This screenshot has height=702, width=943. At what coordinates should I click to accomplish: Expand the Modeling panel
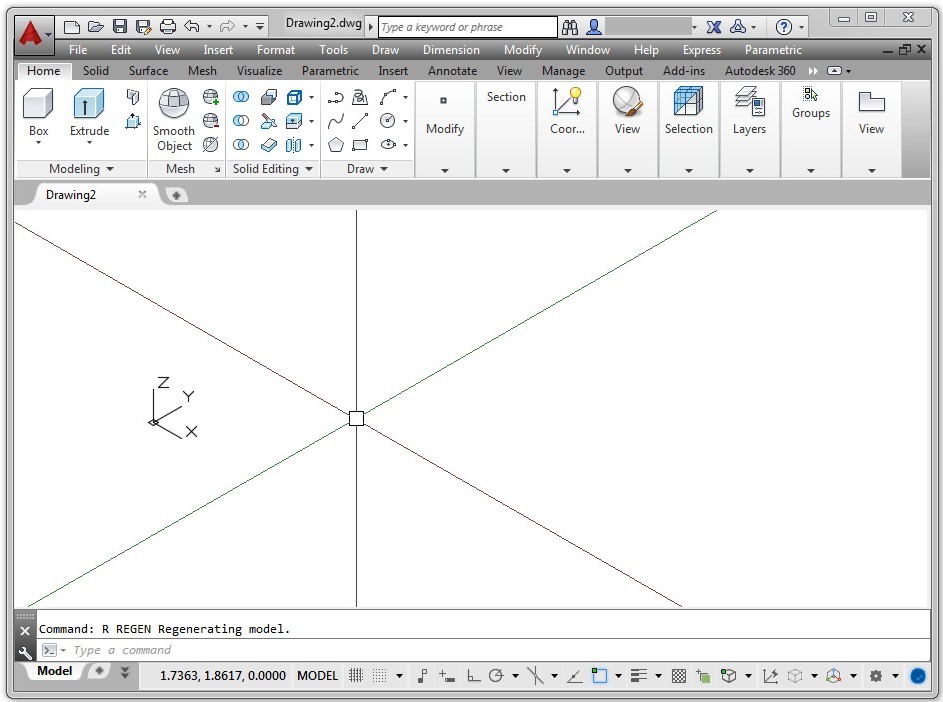pyautogui.click(x=81, y=169)
